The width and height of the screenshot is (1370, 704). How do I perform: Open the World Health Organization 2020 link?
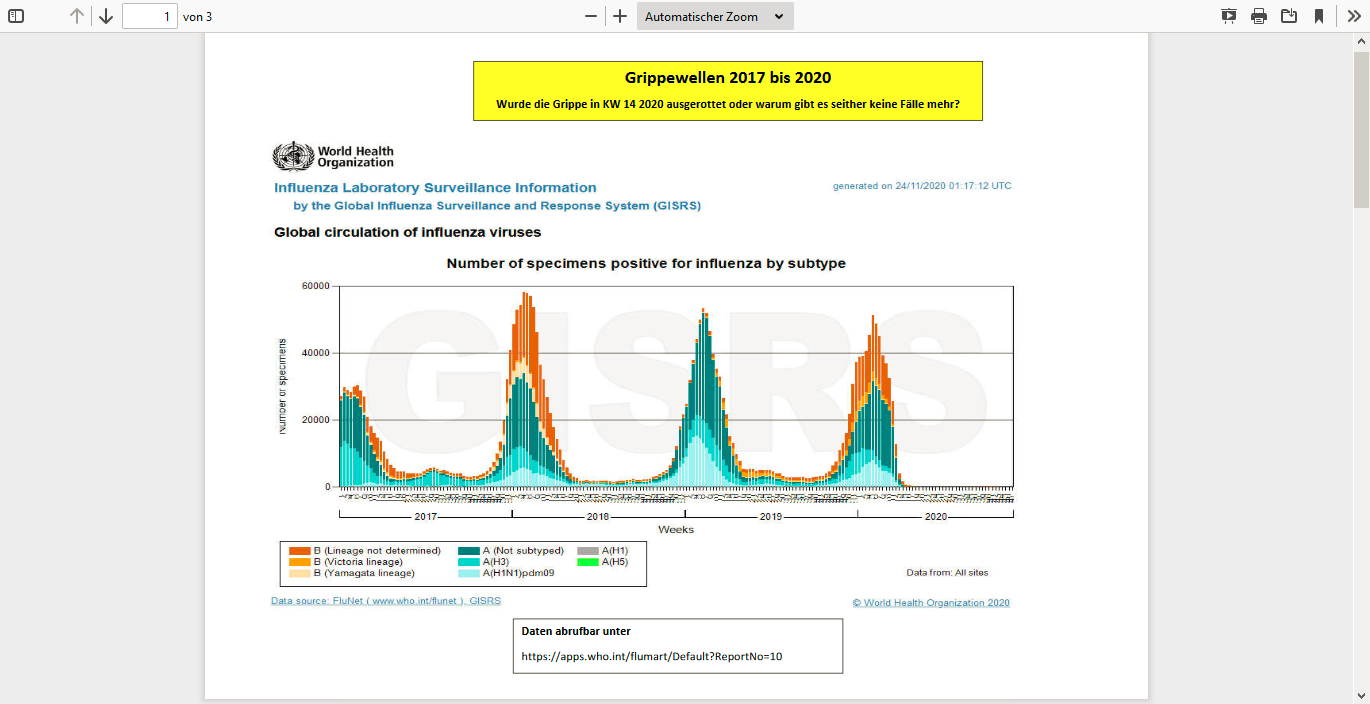pyautogui.click(x=931, y=603)
